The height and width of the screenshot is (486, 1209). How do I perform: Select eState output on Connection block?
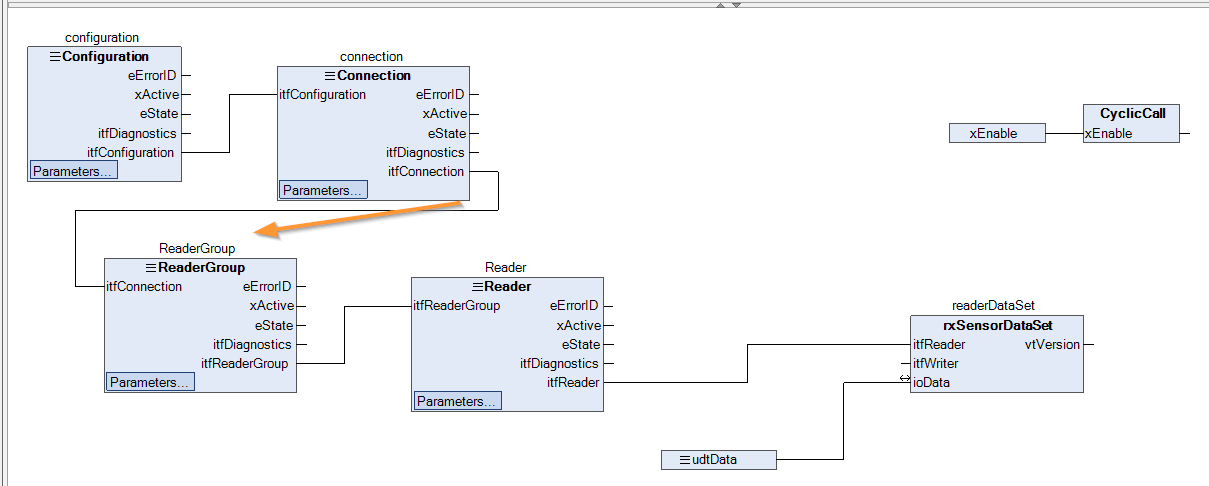pos(447,133)
